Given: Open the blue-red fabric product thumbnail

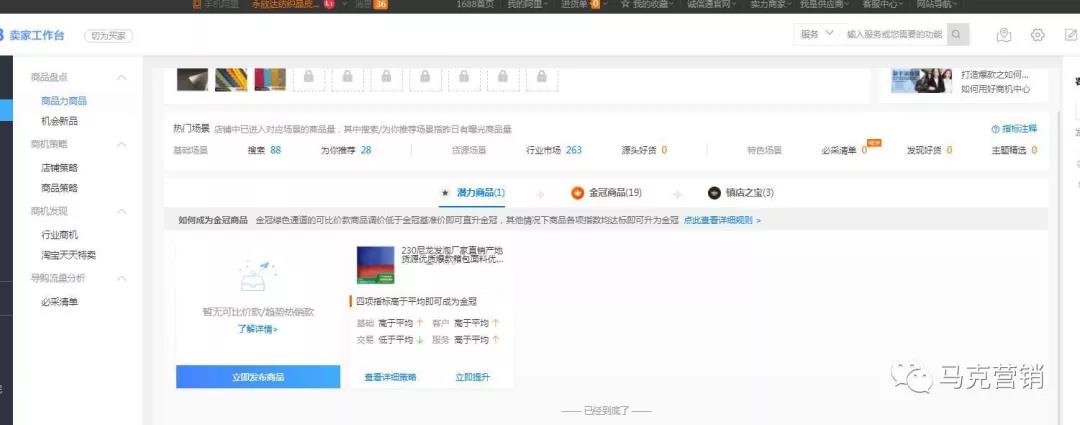Looking at the screenshot, I should [x=376, y=264].
